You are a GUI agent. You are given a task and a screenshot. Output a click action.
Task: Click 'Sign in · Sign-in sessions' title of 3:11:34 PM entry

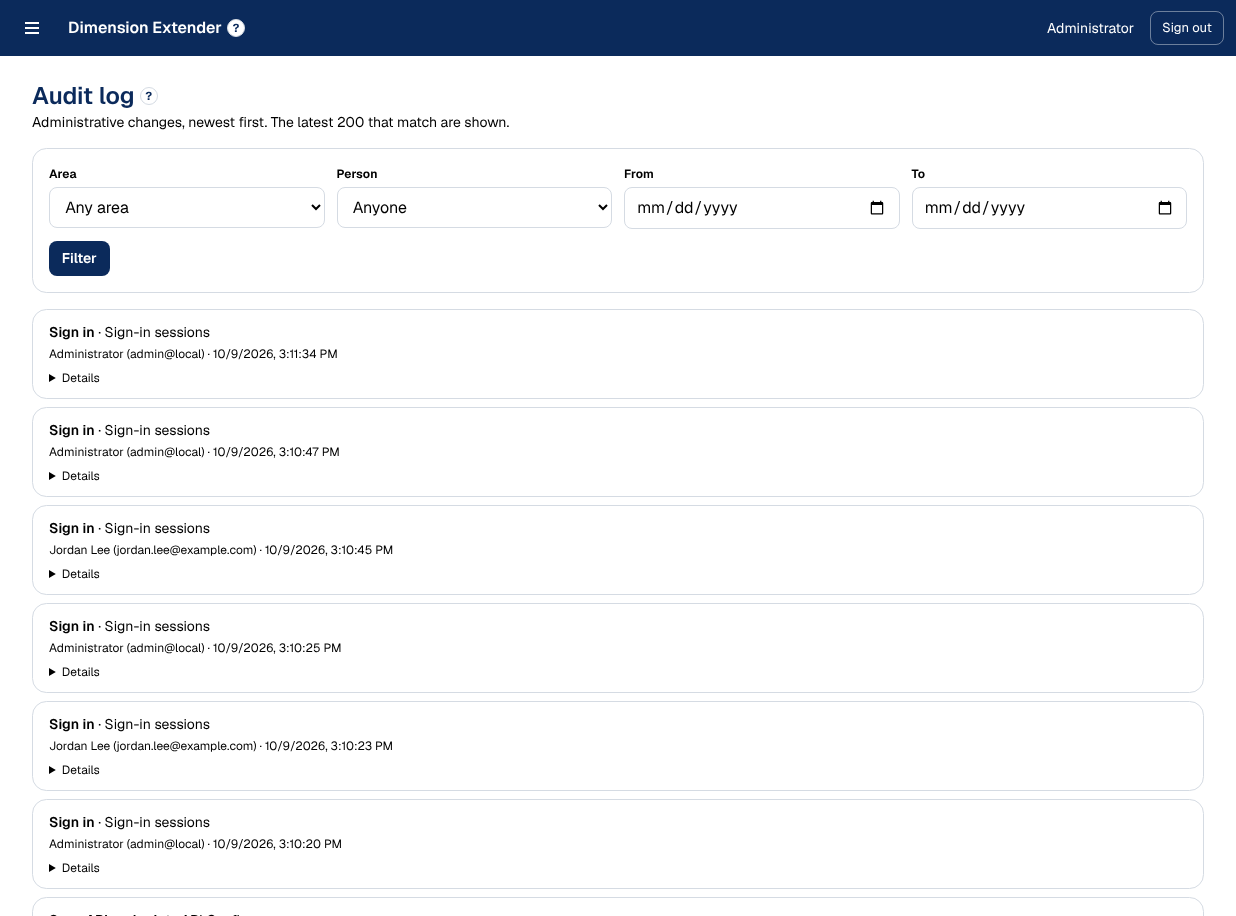click(130, 332)
